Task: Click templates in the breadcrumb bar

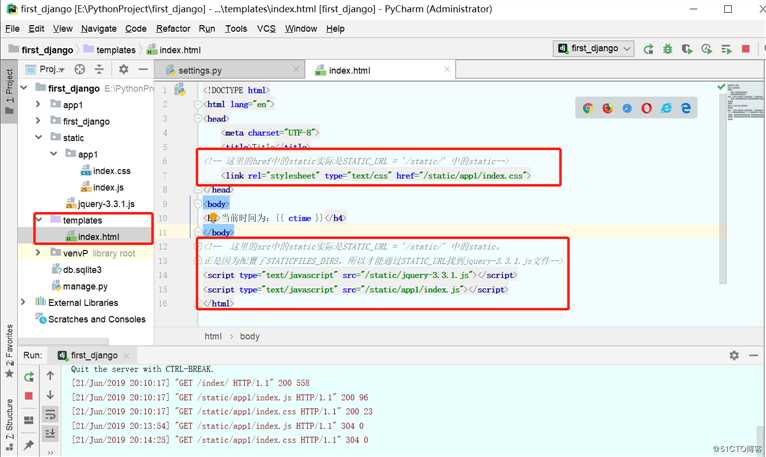Action: [x=116, y=50]
